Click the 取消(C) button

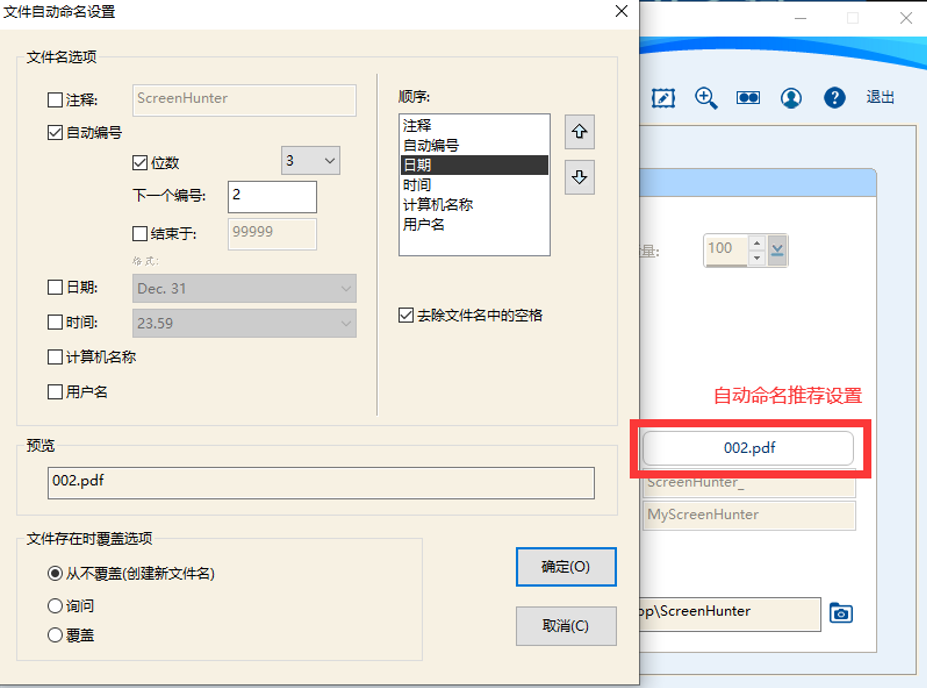tap(566, 626)
